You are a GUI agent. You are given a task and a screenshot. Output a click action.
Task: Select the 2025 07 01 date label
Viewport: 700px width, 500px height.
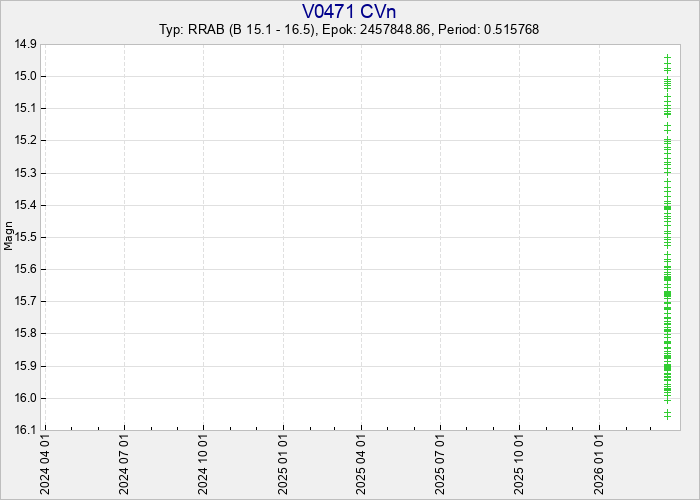tap(440, 465)
